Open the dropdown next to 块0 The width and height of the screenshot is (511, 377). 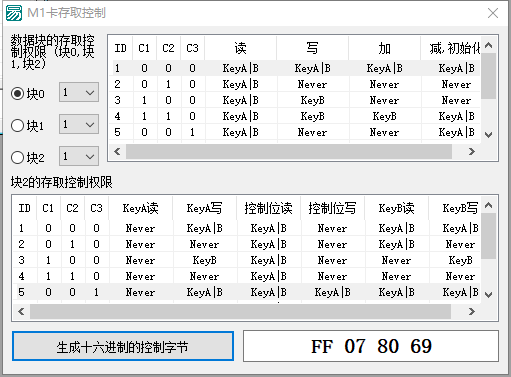pos(79,92)
